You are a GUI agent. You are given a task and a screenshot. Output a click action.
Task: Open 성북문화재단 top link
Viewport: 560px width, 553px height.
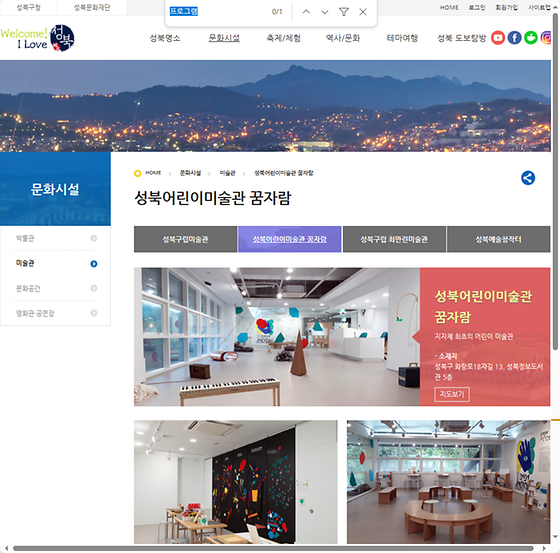(92, 8)
